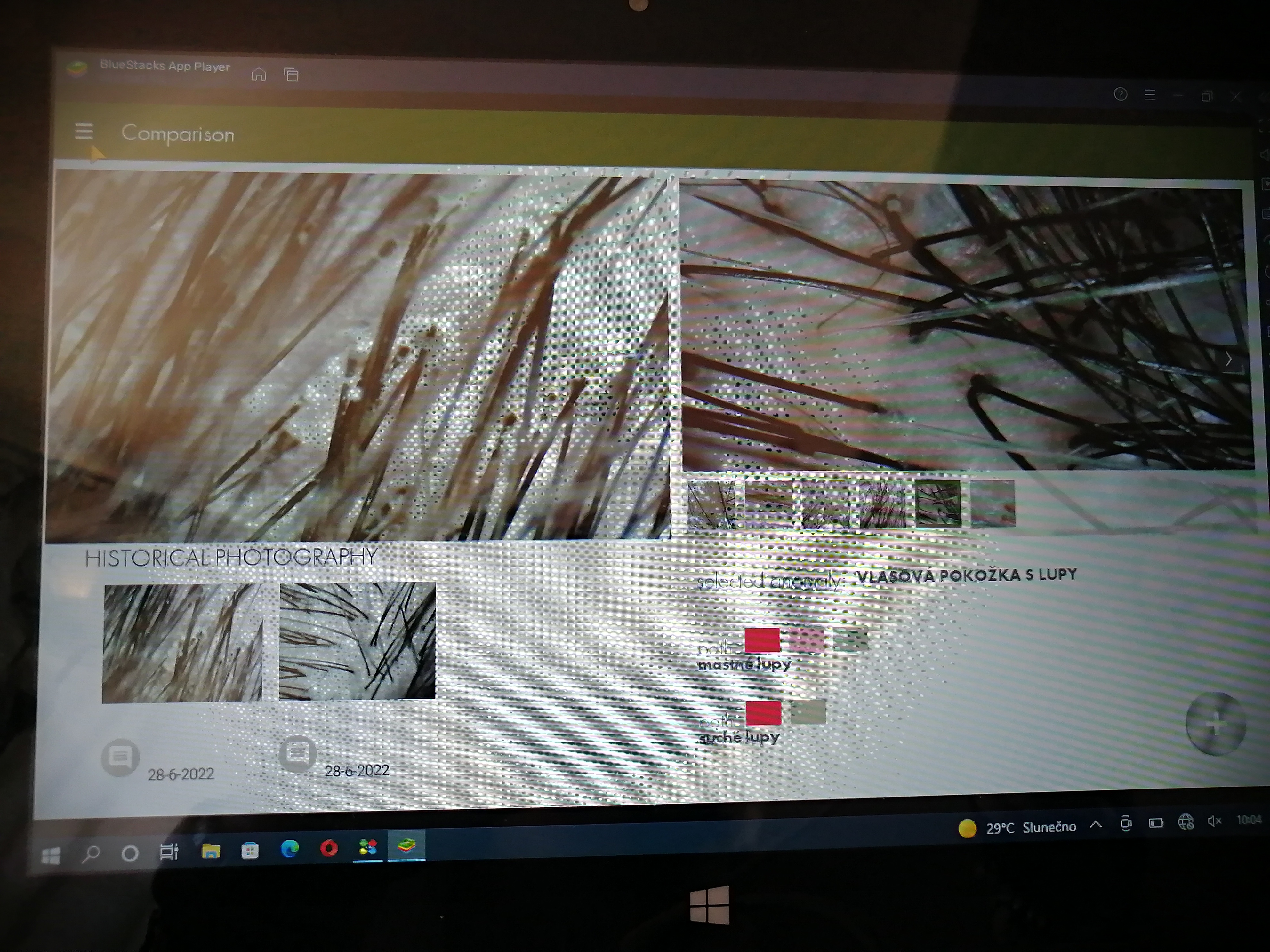This screenshot has width=1270, height=952.
Task: Open Task View on the taskbar
Action: 169,852
